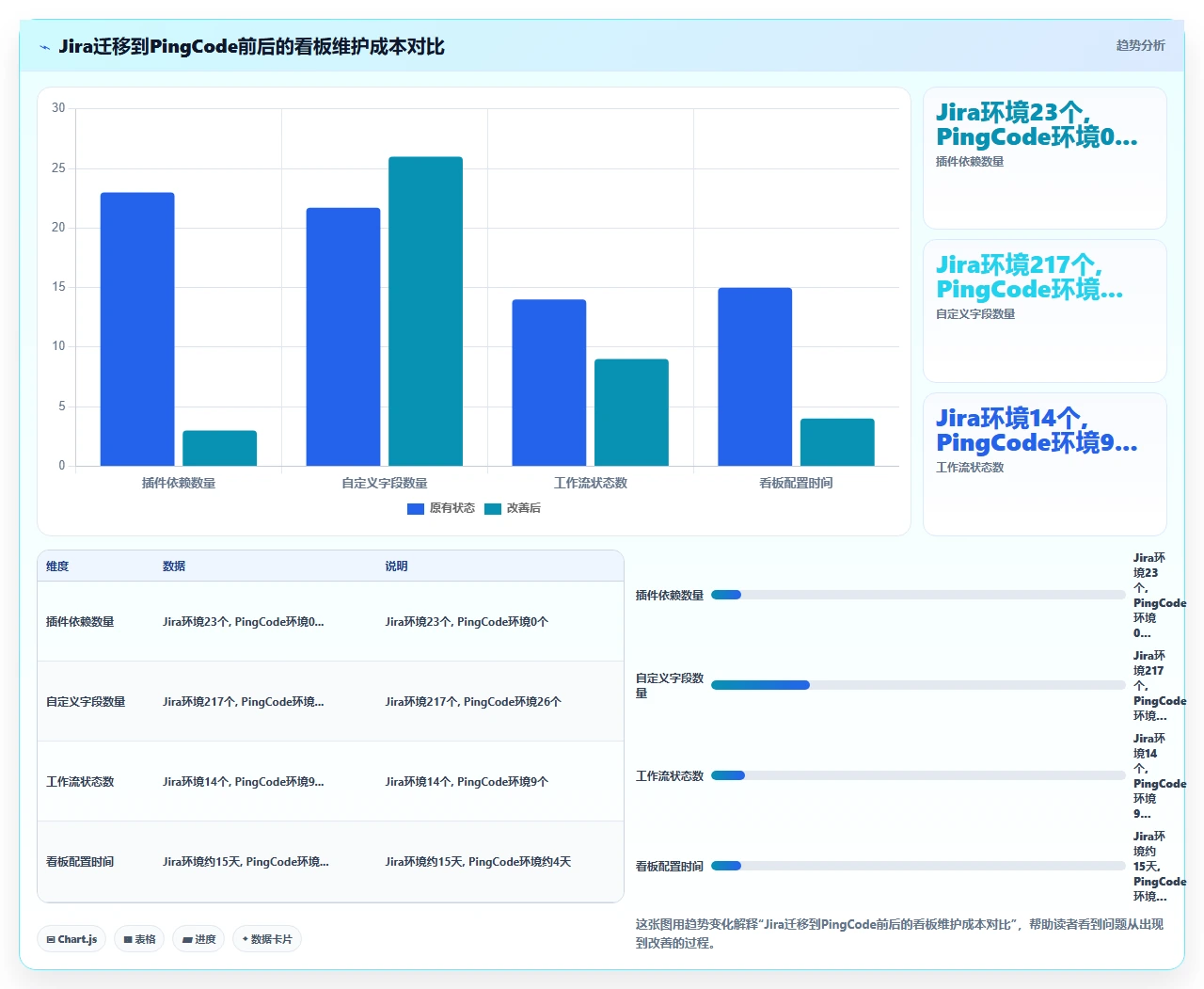Open the 数据卡片 chip
Screen dimensions: 1204x989
point(267,939)
